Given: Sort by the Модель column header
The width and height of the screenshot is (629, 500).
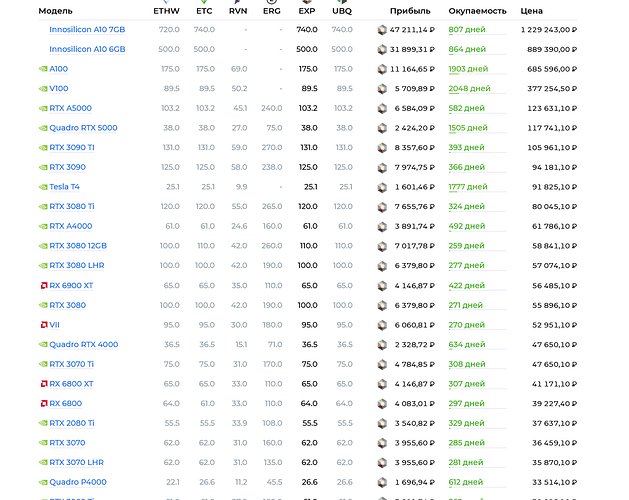Looking at the screenshot, I should coord(55,11).
